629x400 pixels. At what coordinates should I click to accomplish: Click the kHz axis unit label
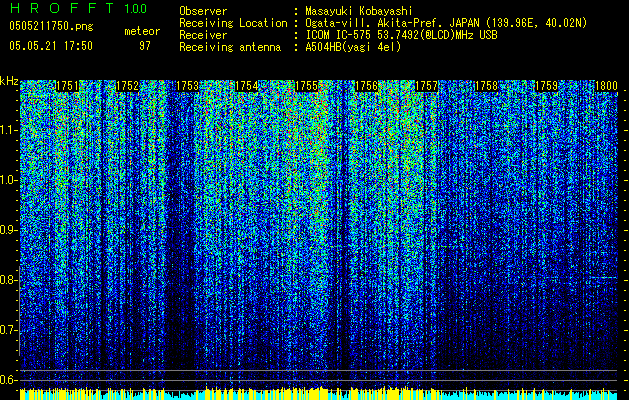click(9, 81)
